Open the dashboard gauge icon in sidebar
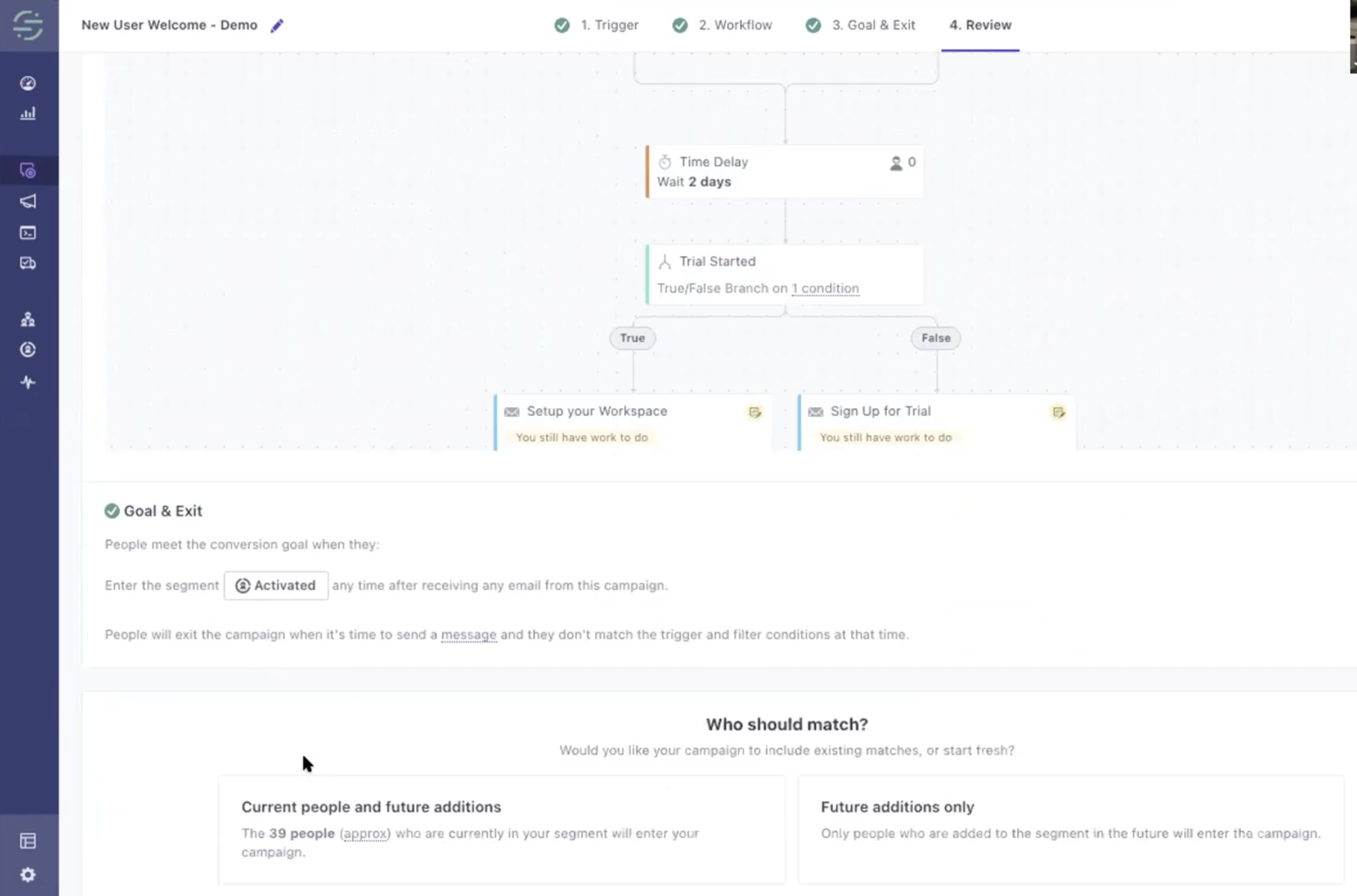 (x=28, y=83)
